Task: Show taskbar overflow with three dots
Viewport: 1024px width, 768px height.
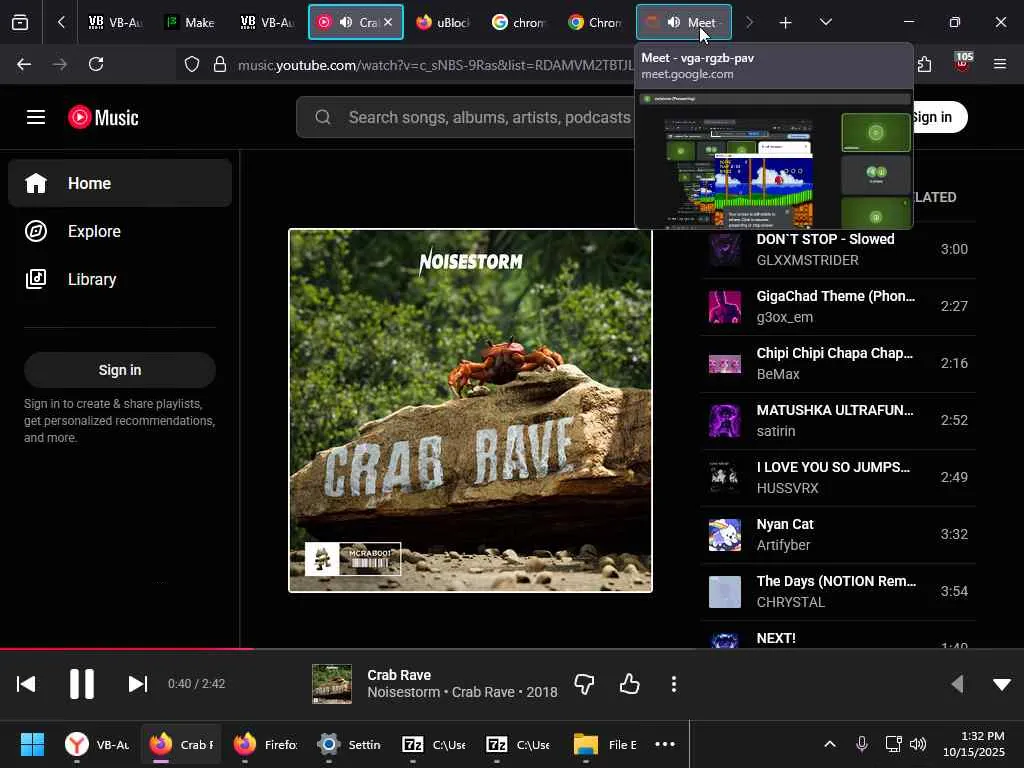Action: [x=665, y=744]
